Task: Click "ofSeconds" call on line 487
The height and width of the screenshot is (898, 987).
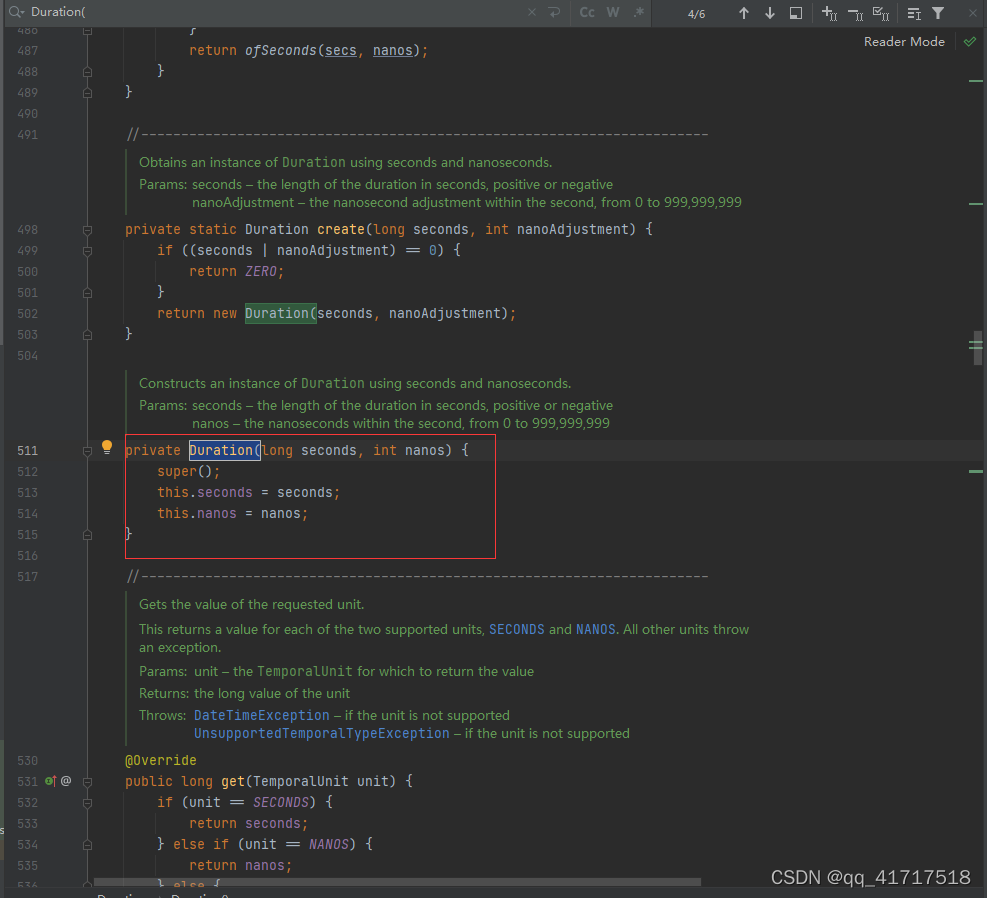Action: (x=281, y=50)
